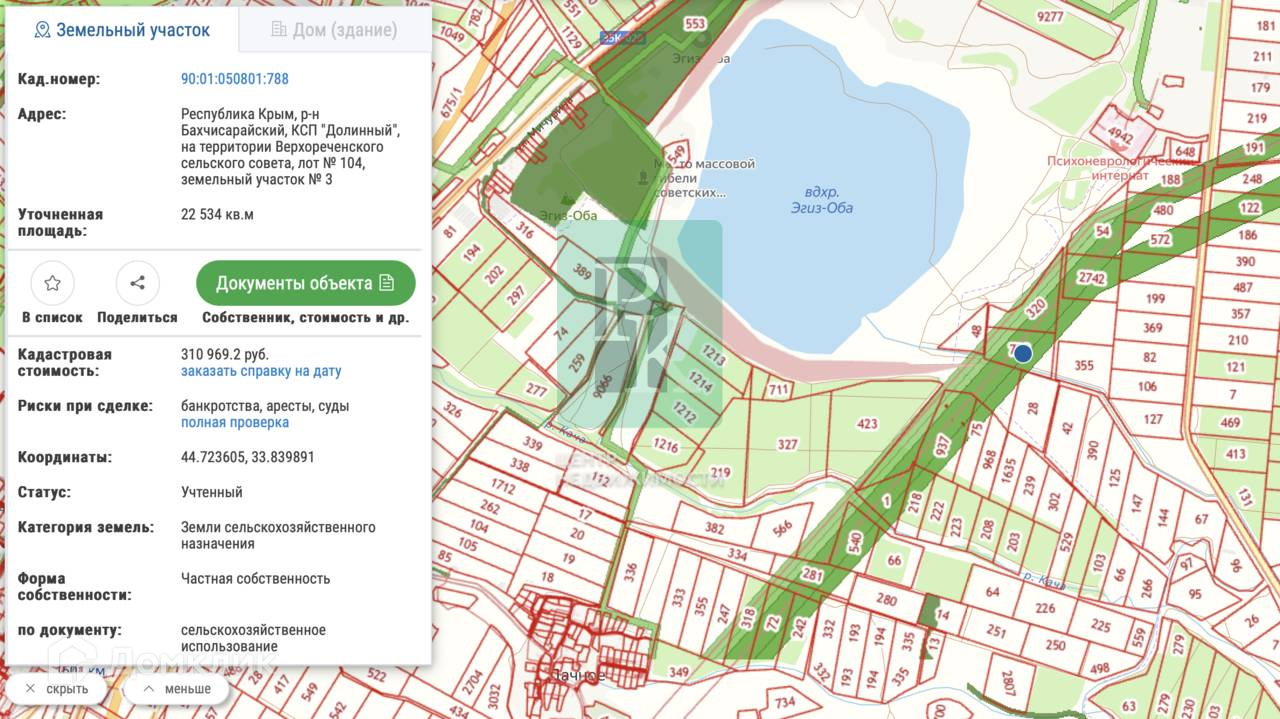The width and height of the screenshot is (1280, 719).
Task: Click area value 22 534 кв.м
Action: point(217,214)
